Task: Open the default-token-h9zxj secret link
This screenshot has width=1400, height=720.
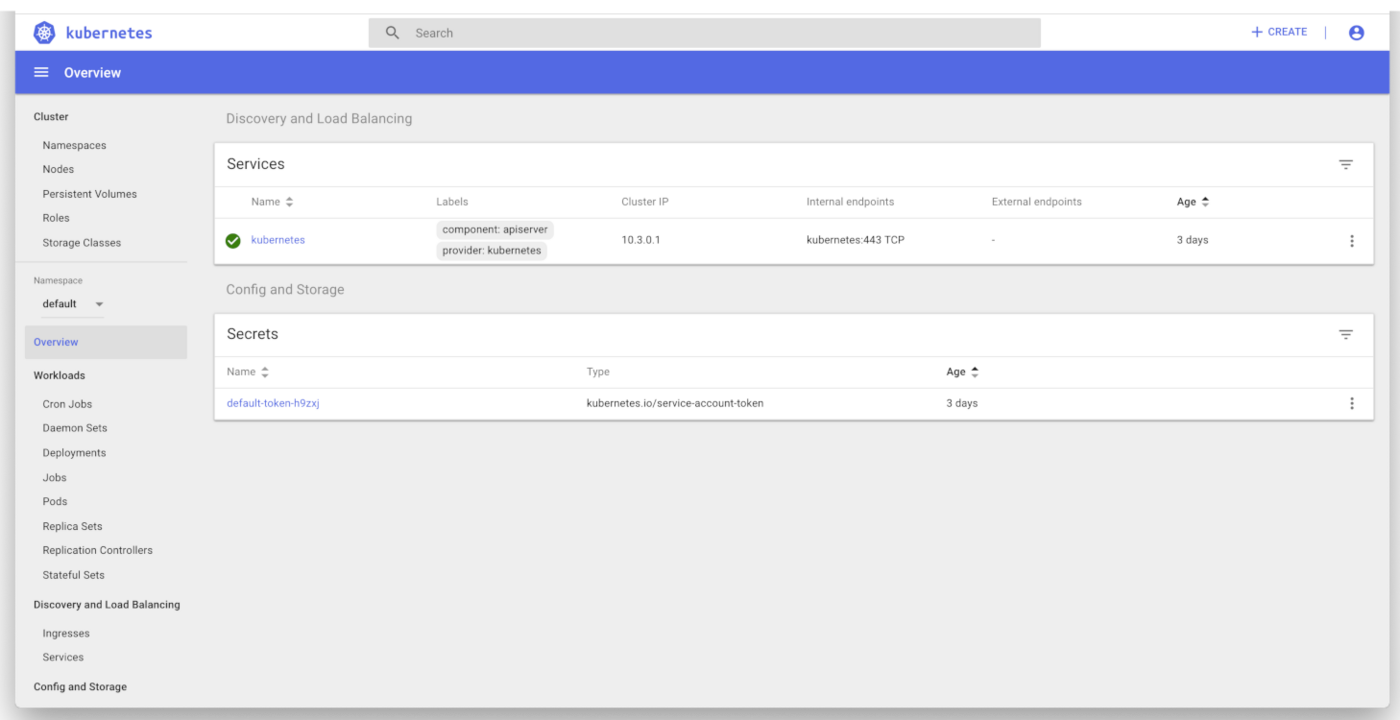Action: (x=273, y=403)
